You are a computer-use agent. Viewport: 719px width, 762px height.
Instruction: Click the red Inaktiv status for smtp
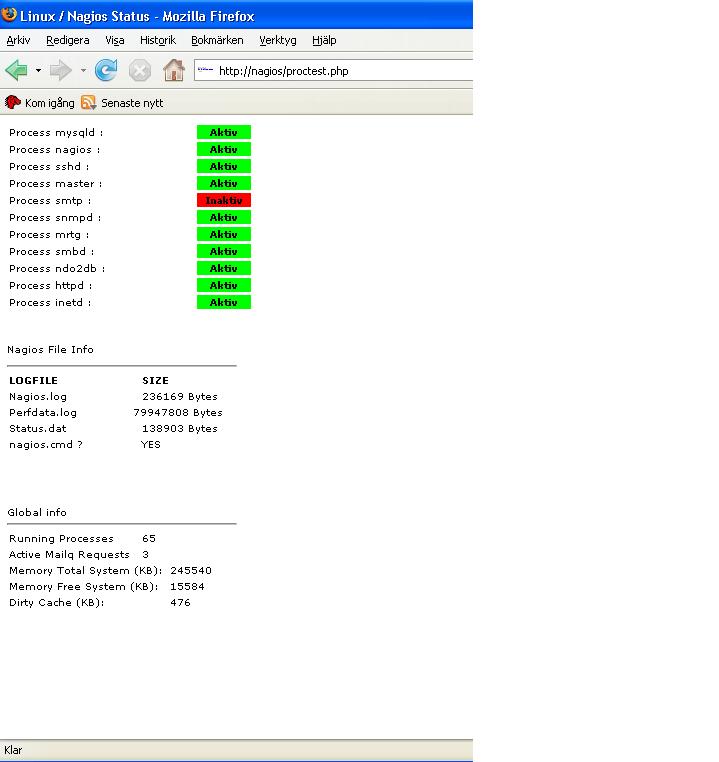click(223, 200)
